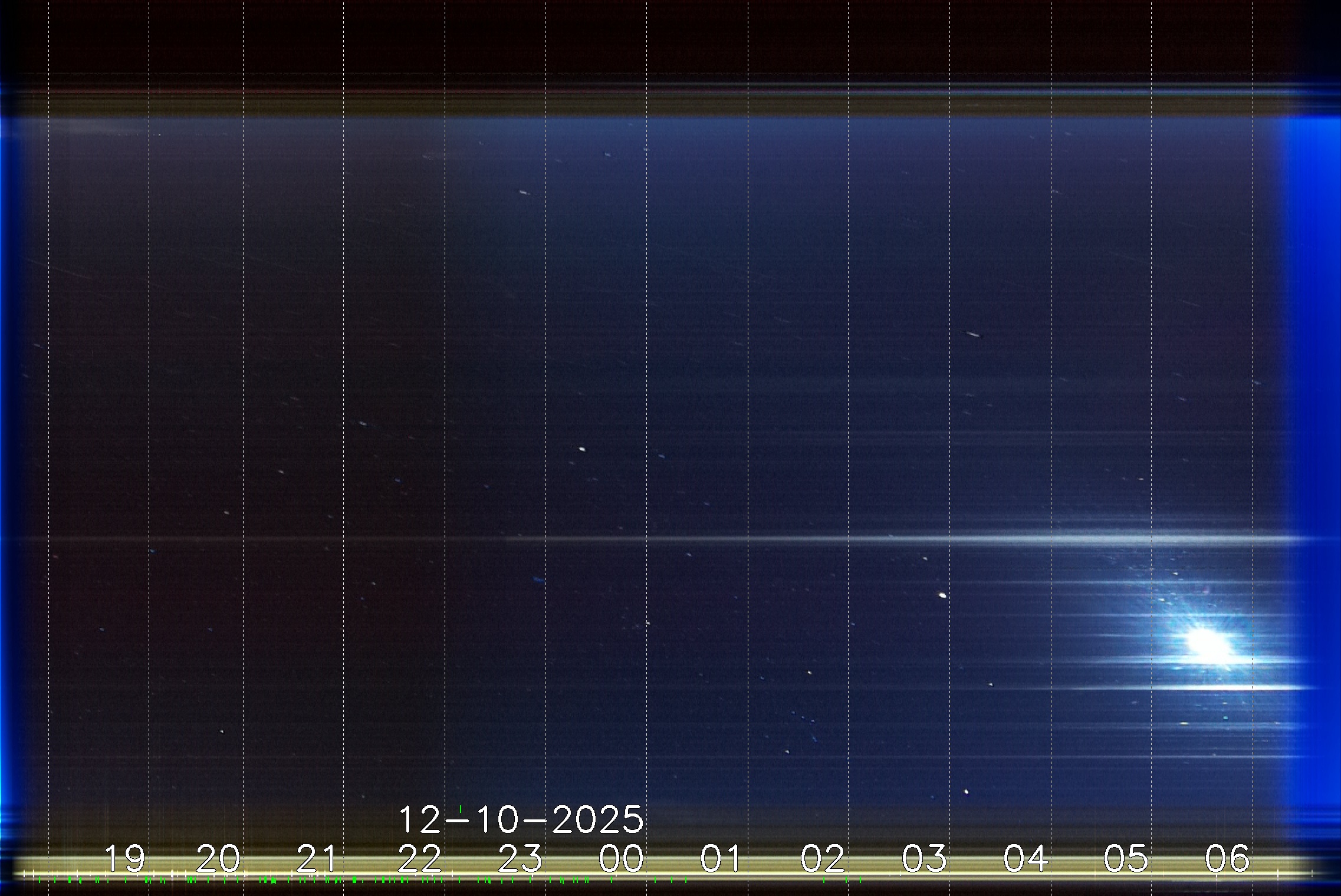Click the 22 hour label

(x=419, y=858)
